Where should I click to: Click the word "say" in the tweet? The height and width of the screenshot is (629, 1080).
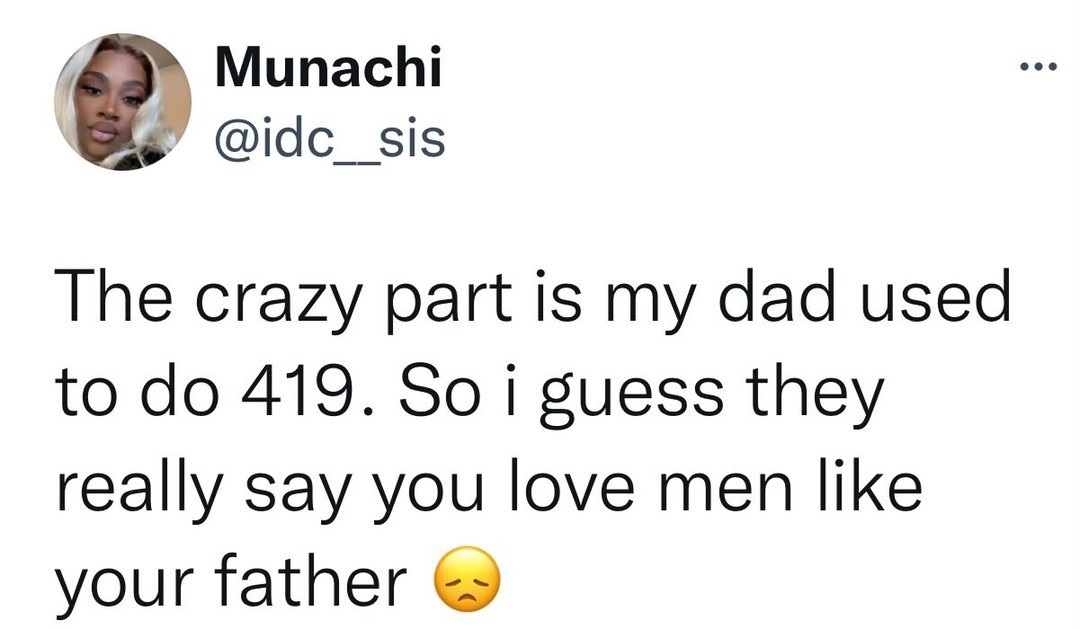[297, 496]
